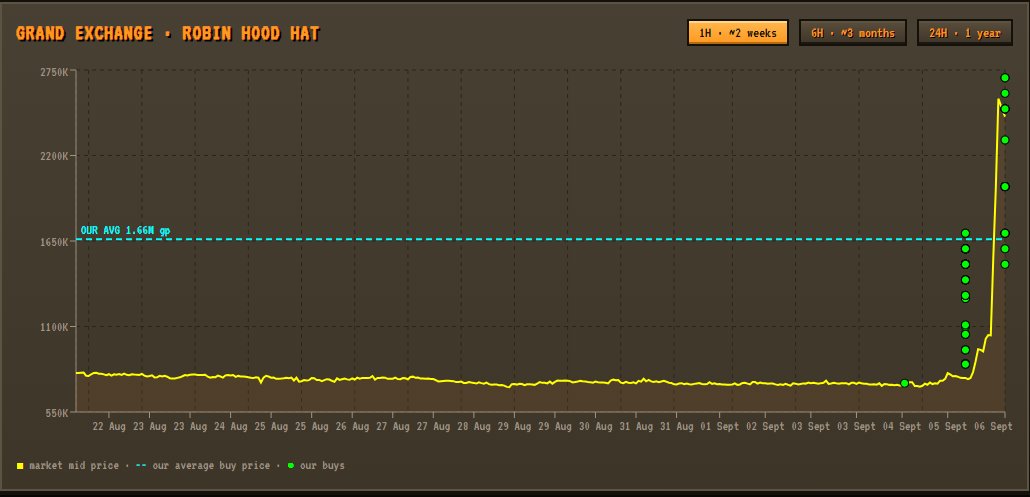1030x497 pixels.
Task: Click the 2200K y-axis label
Action: tap(55, 156)
